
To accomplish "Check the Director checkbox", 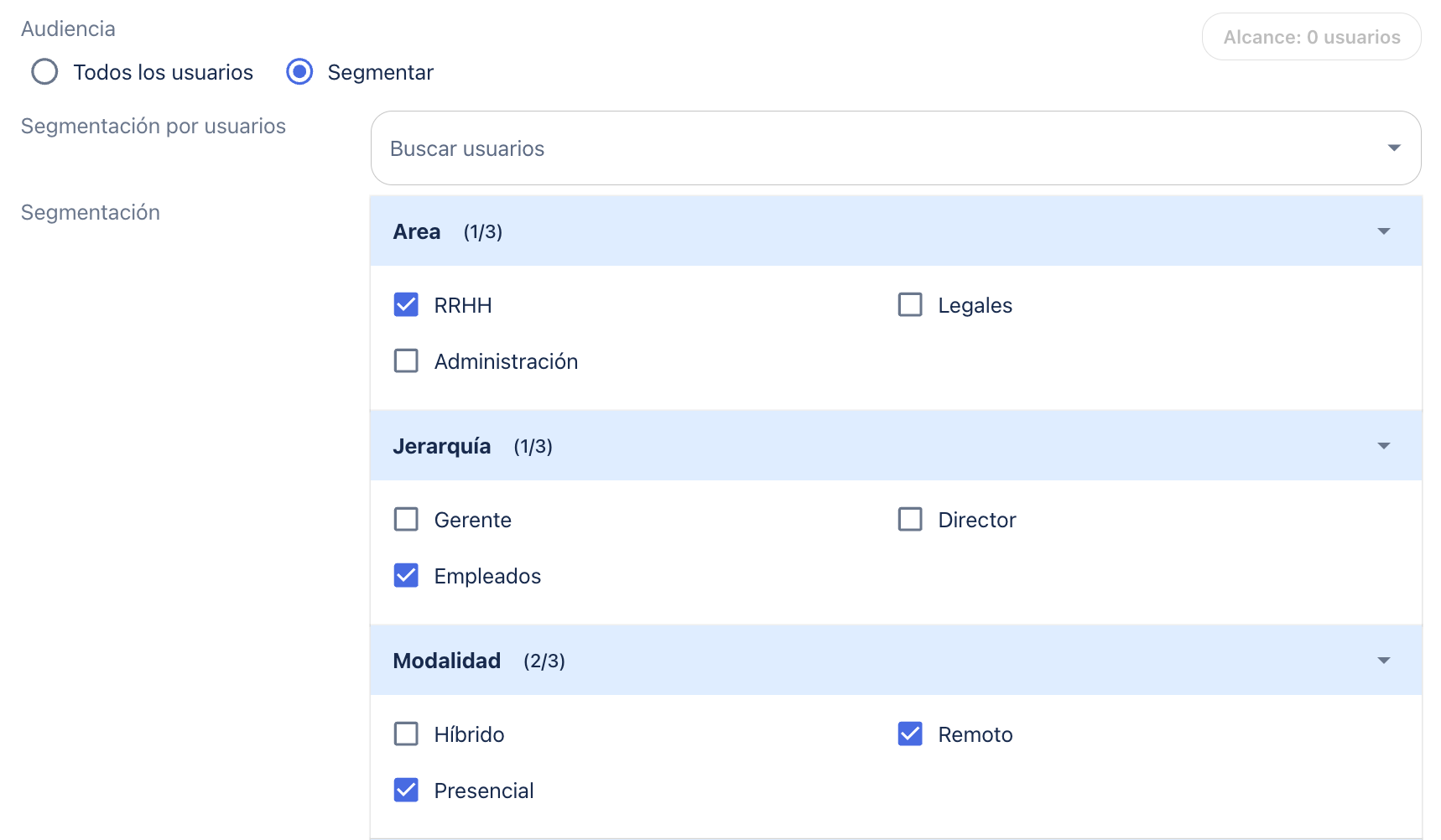I will coord(910,519).
